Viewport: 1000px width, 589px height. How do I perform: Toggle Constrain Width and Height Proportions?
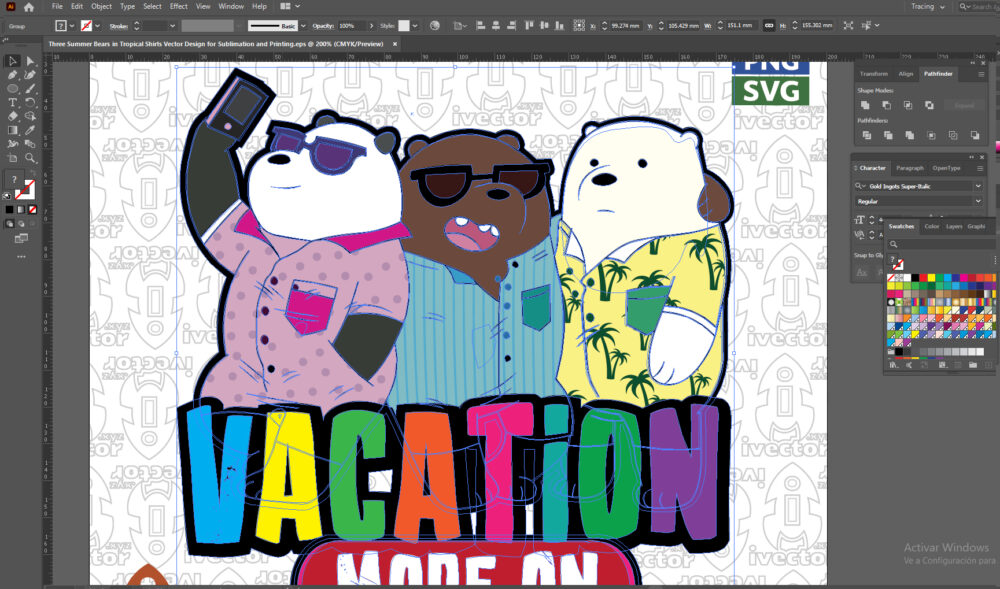[769, 25]
